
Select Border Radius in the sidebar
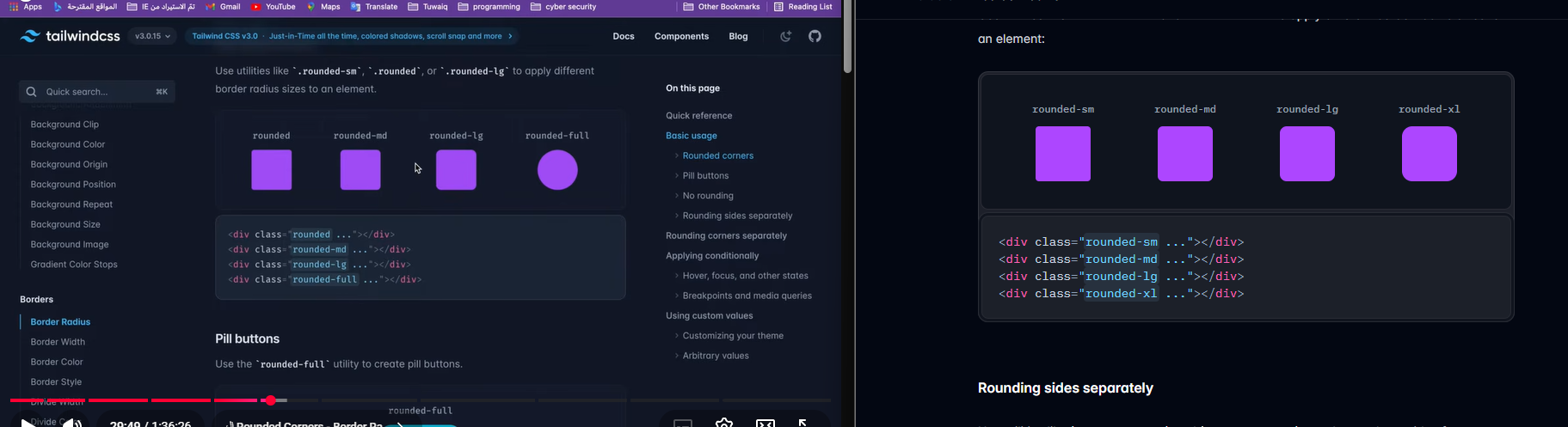point(60,322)
